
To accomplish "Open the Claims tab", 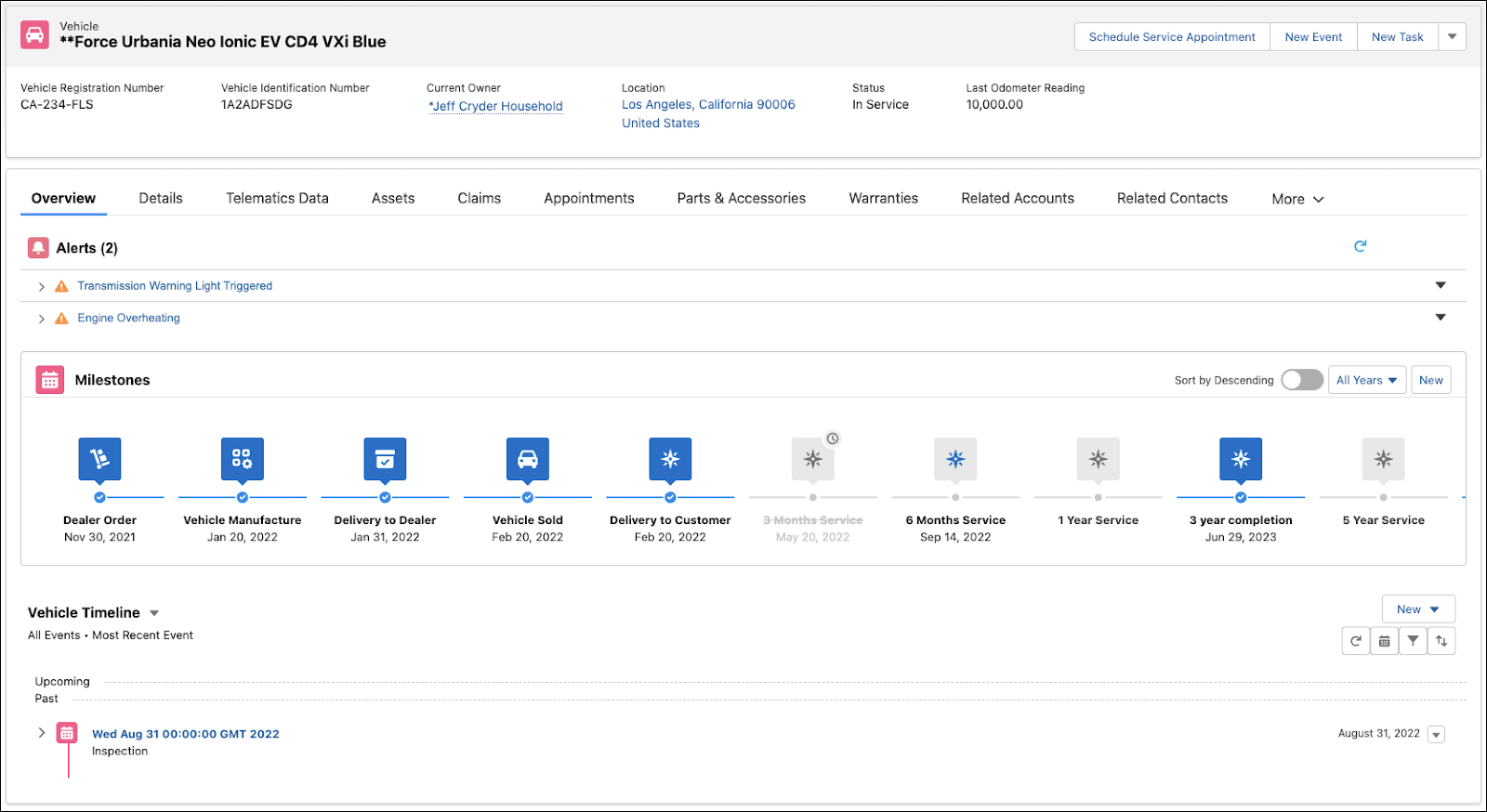I will pyautogui.click(x=479, y=198).
